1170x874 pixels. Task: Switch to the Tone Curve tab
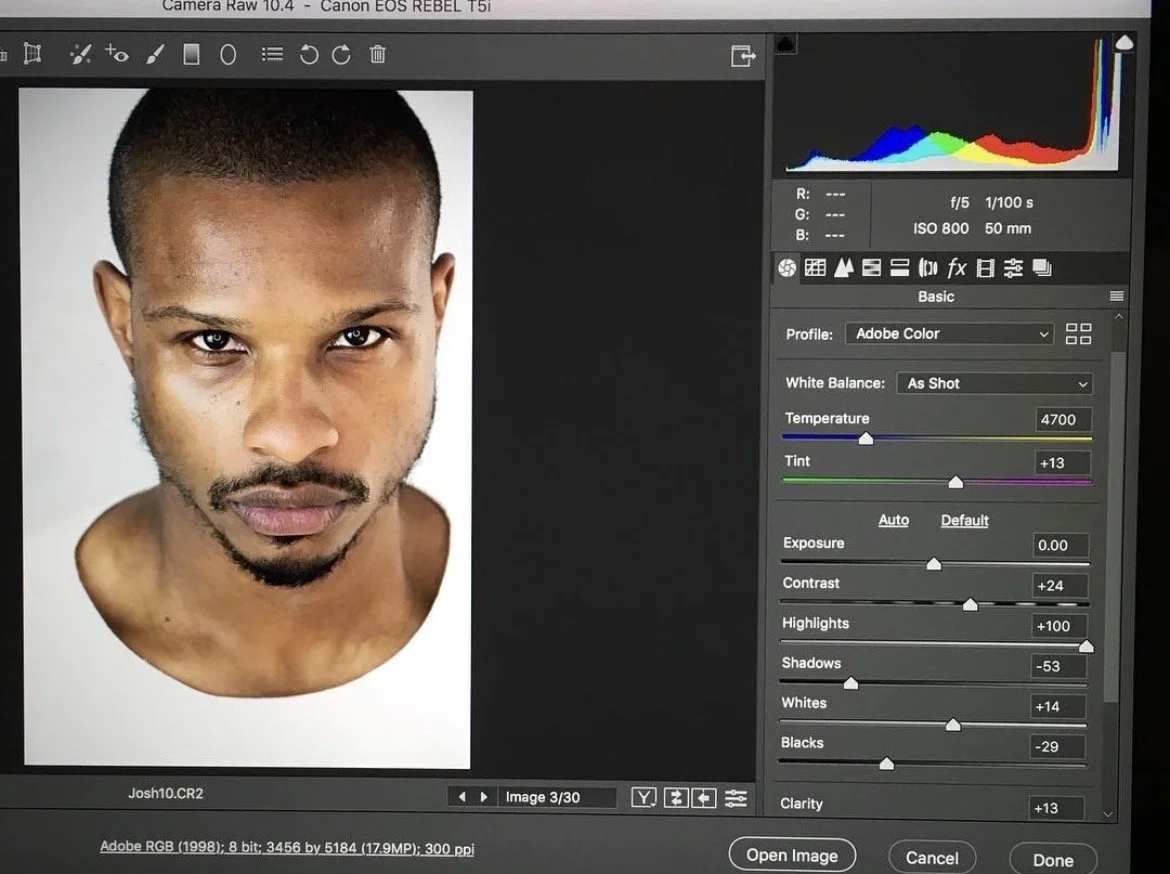[x=815, y=268]
